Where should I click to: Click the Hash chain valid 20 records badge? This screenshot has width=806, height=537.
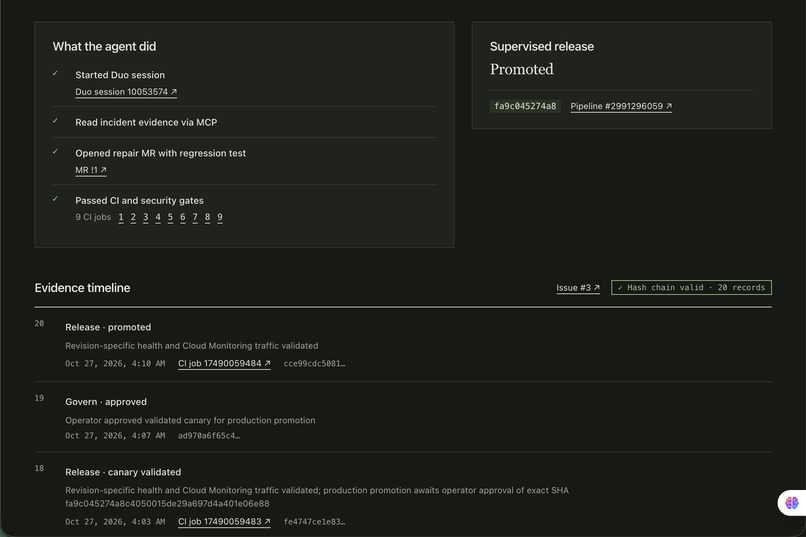(691, 288)
